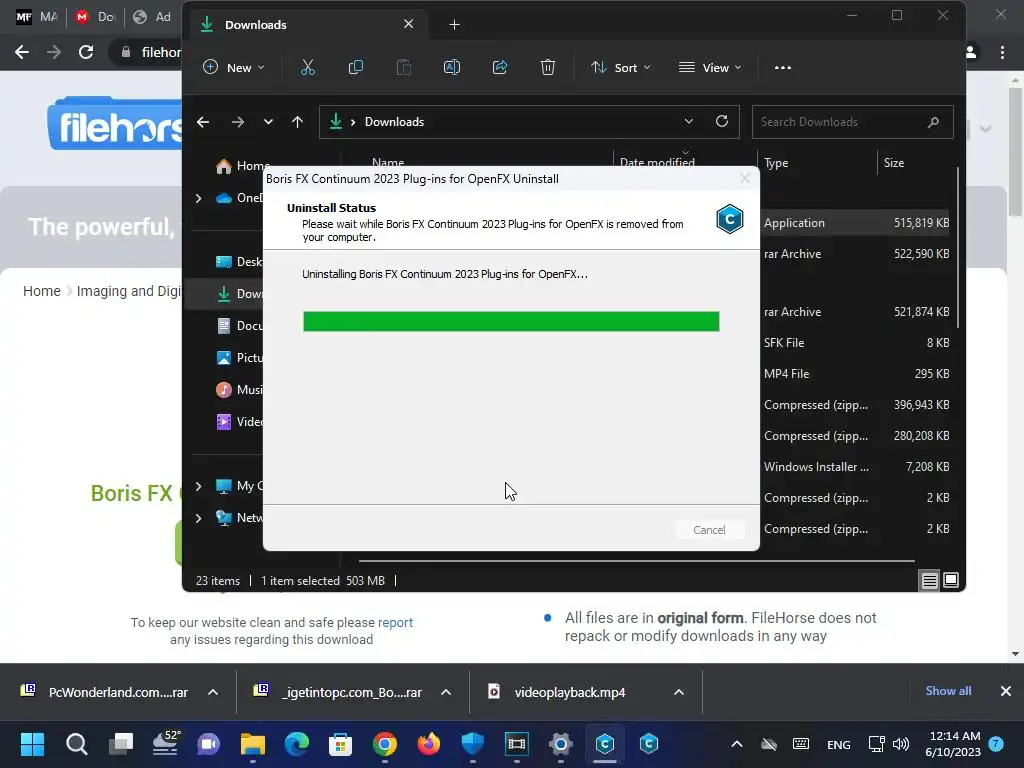
Task: Open Microsoft Store from taskbar
Action: point(340,744)
